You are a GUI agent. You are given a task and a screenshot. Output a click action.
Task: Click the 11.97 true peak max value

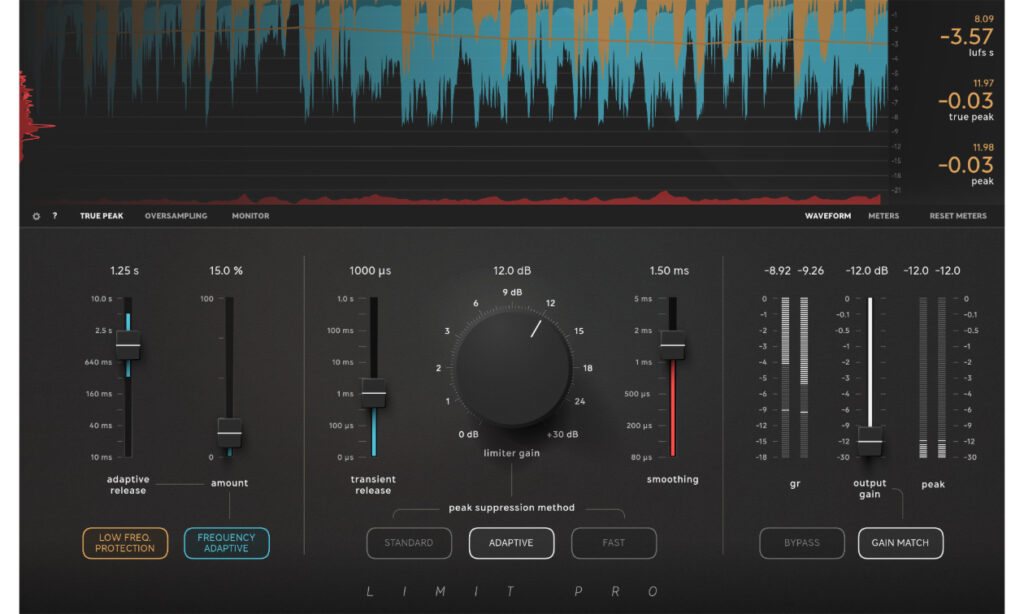point(984,83)
